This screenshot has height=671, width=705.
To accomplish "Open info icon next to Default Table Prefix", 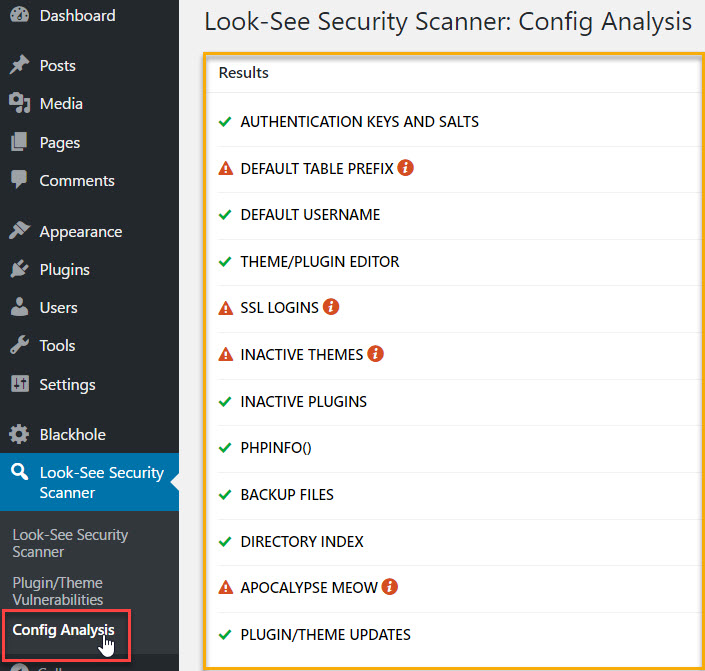I will (x=406, y=168).
